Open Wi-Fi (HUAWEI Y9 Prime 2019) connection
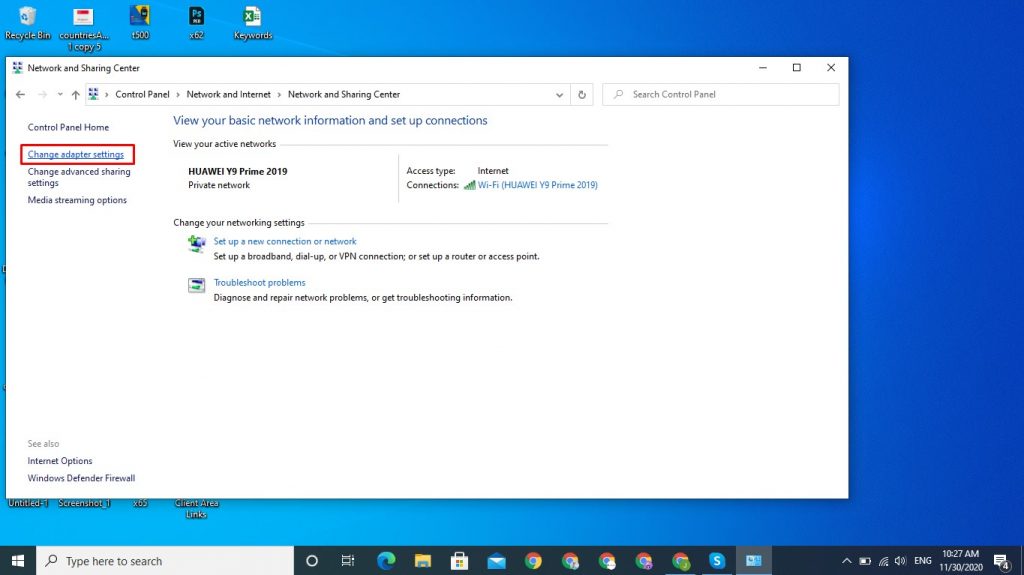This screenshot has height=575, width=1024. pyautogui.click(x=537, y=185)
